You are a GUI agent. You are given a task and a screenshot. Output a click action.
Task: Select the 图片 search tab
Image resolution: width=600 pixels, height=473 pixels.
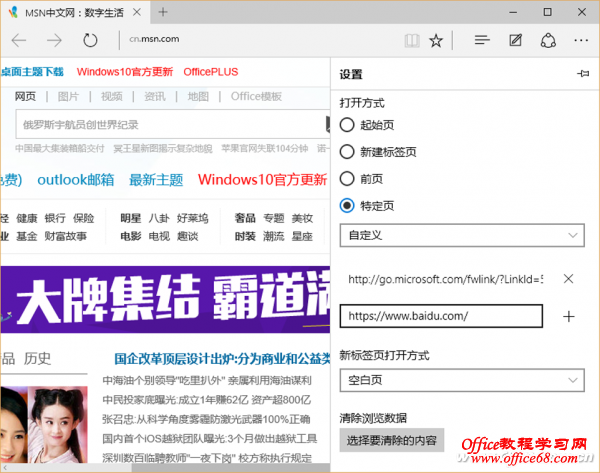(68, 96)
